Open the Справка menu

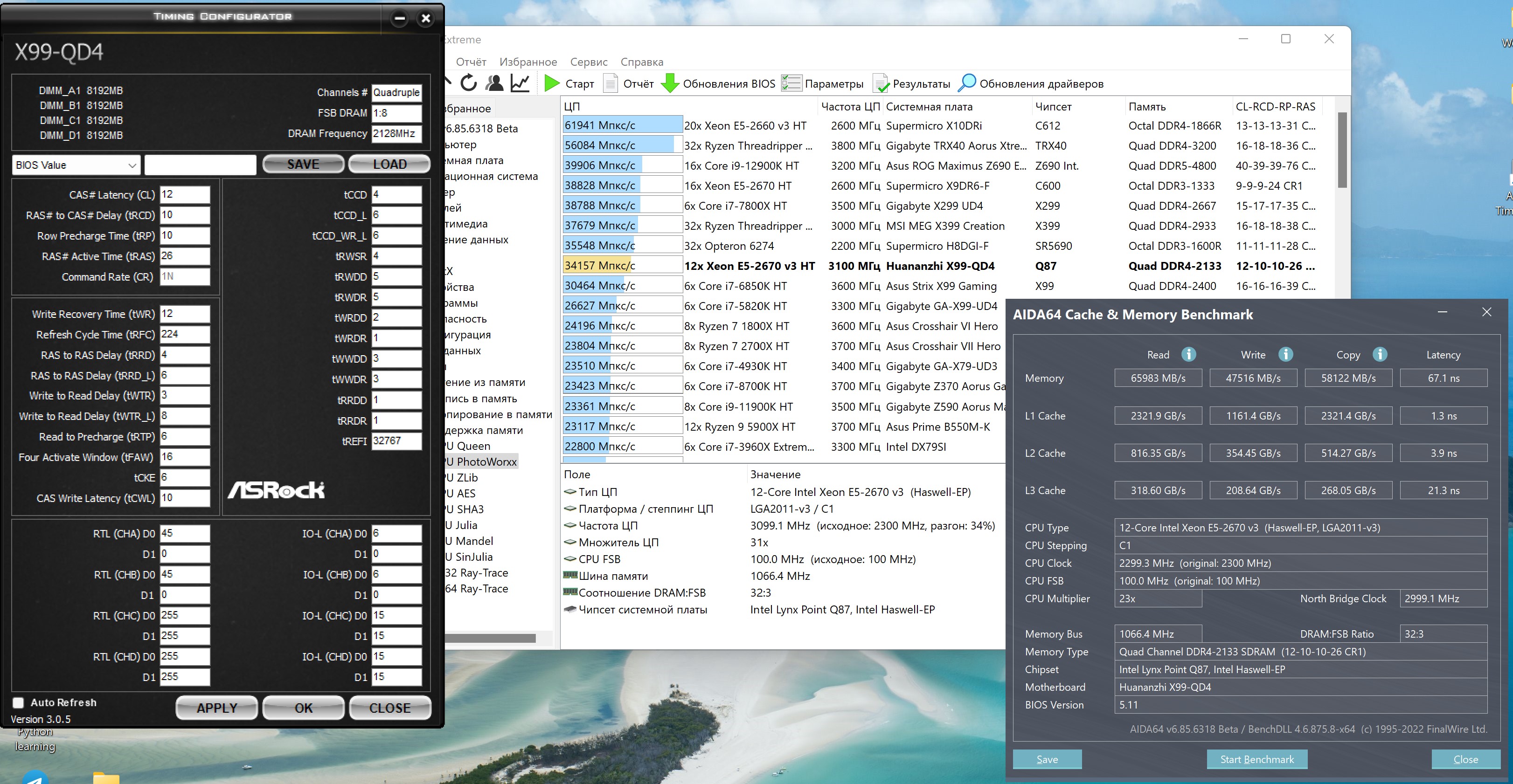pyautogui.click(x=641, y=62)
